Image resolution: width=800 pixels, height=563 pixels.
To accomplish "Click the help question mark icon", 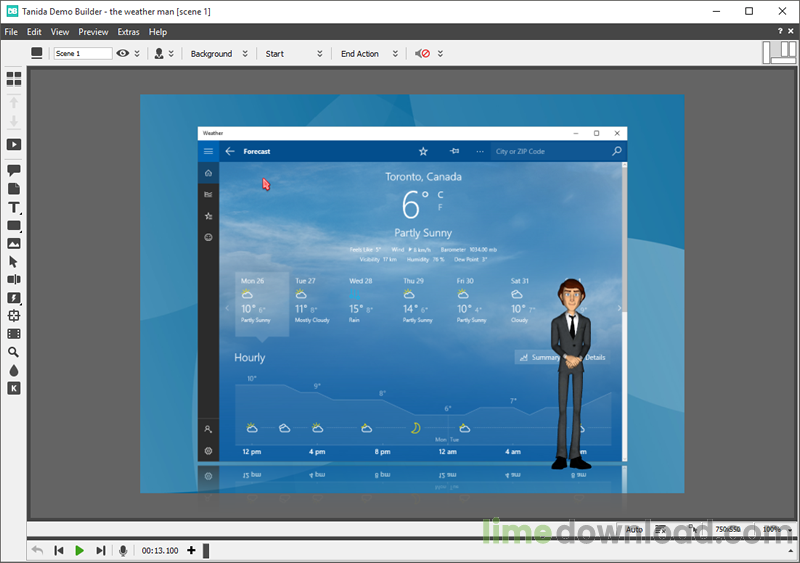I will pyautogui.click(x=780, y=32).
